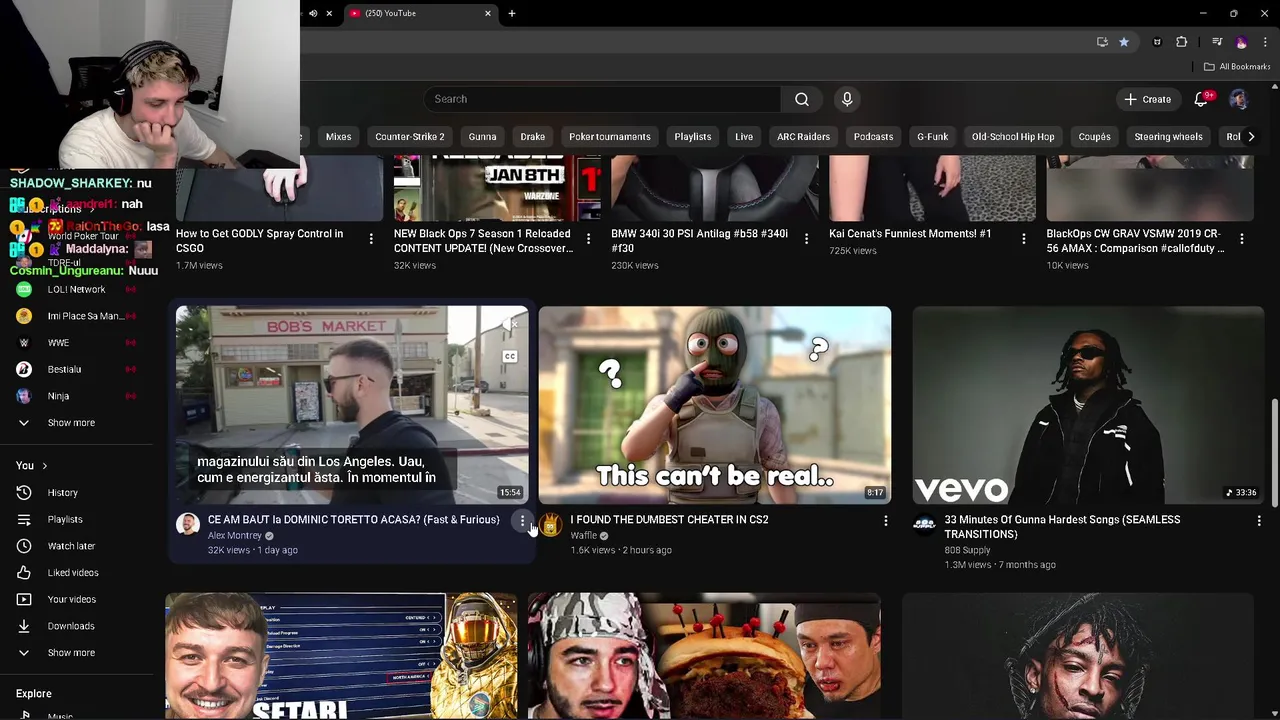
Task: Select the ARC Raiders chip
Action: pyautogui.click(x=803, y=137)
